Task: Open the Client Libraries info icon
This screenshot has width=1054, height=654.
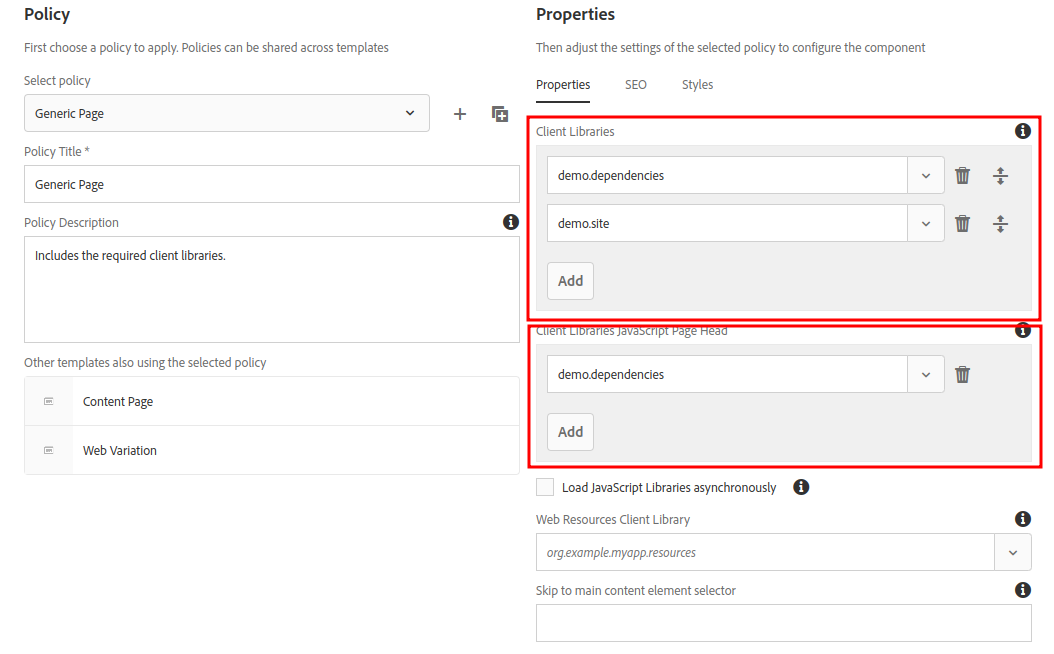Action: (x=1023, y=131)
